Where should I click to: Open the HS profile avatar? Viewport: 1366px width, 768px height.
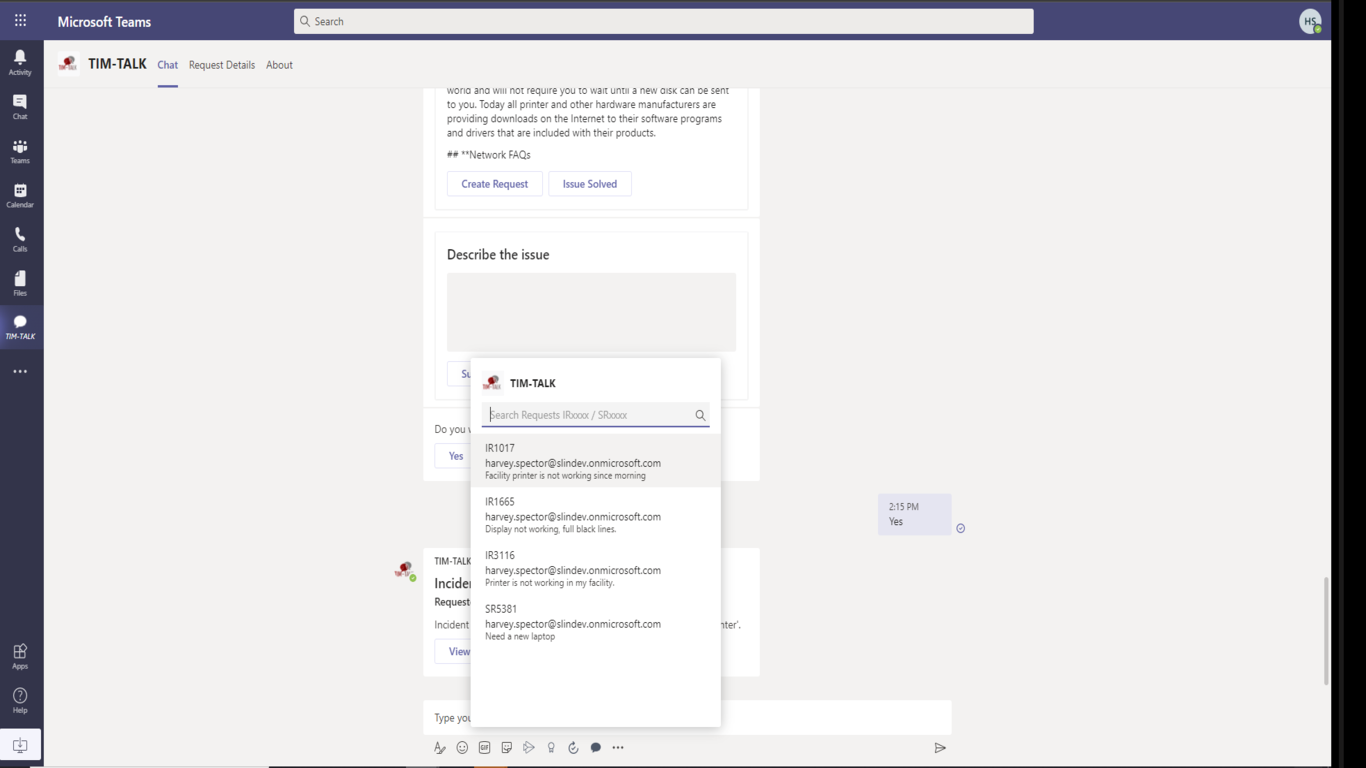(1310, 21)
